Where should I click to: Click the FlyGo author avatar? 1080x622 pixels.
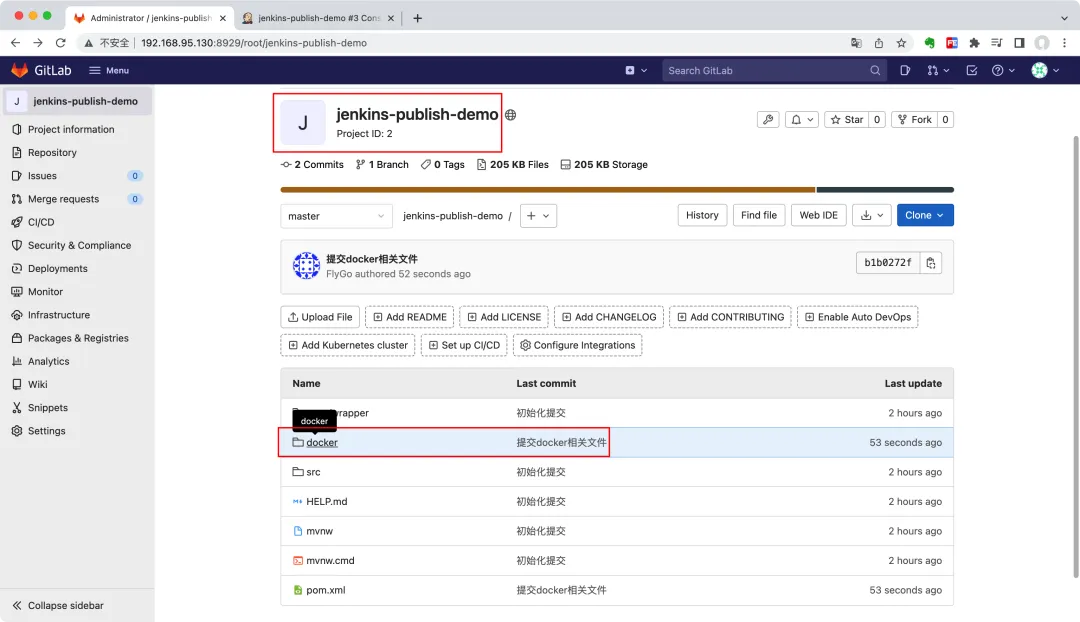306,266
